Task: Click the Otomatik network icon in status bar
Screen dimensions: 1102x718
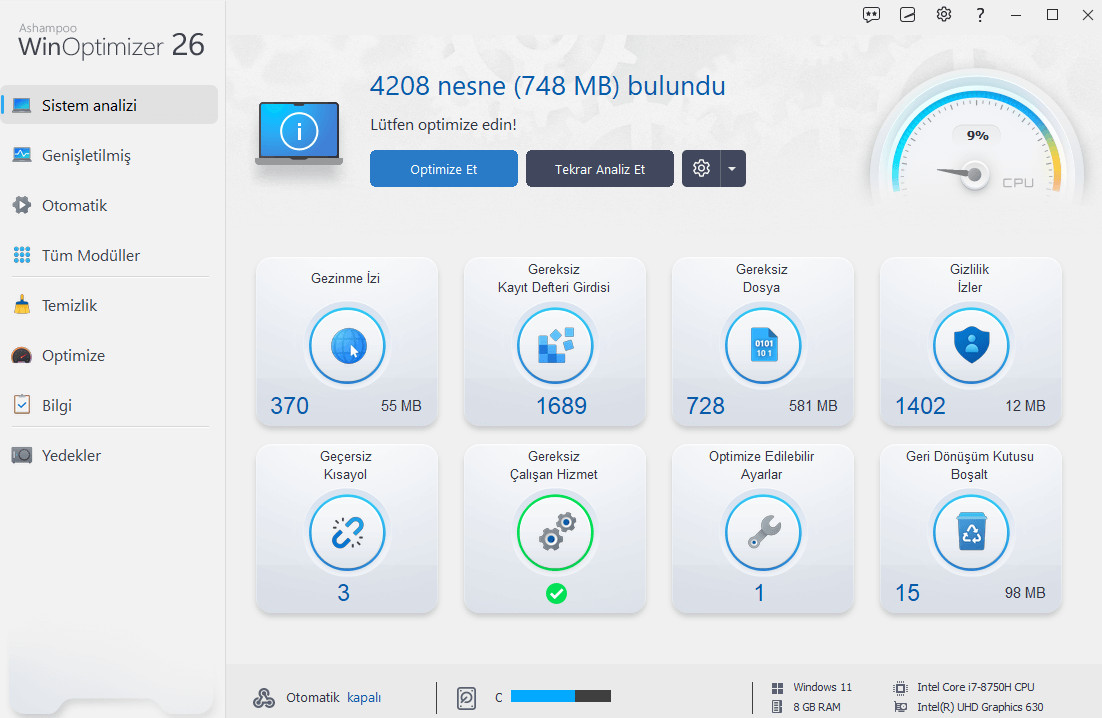Action: point(264,698)
